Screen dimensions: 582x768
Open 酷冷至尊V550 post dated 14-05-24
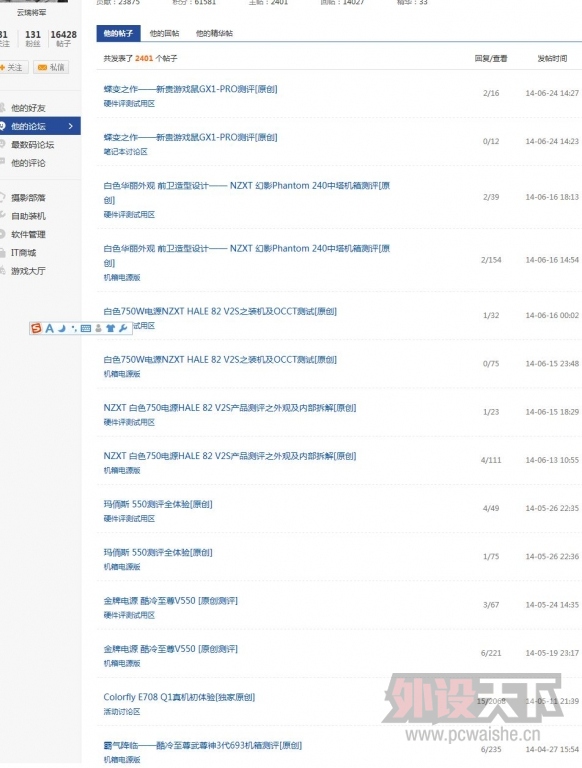[170, 600]
